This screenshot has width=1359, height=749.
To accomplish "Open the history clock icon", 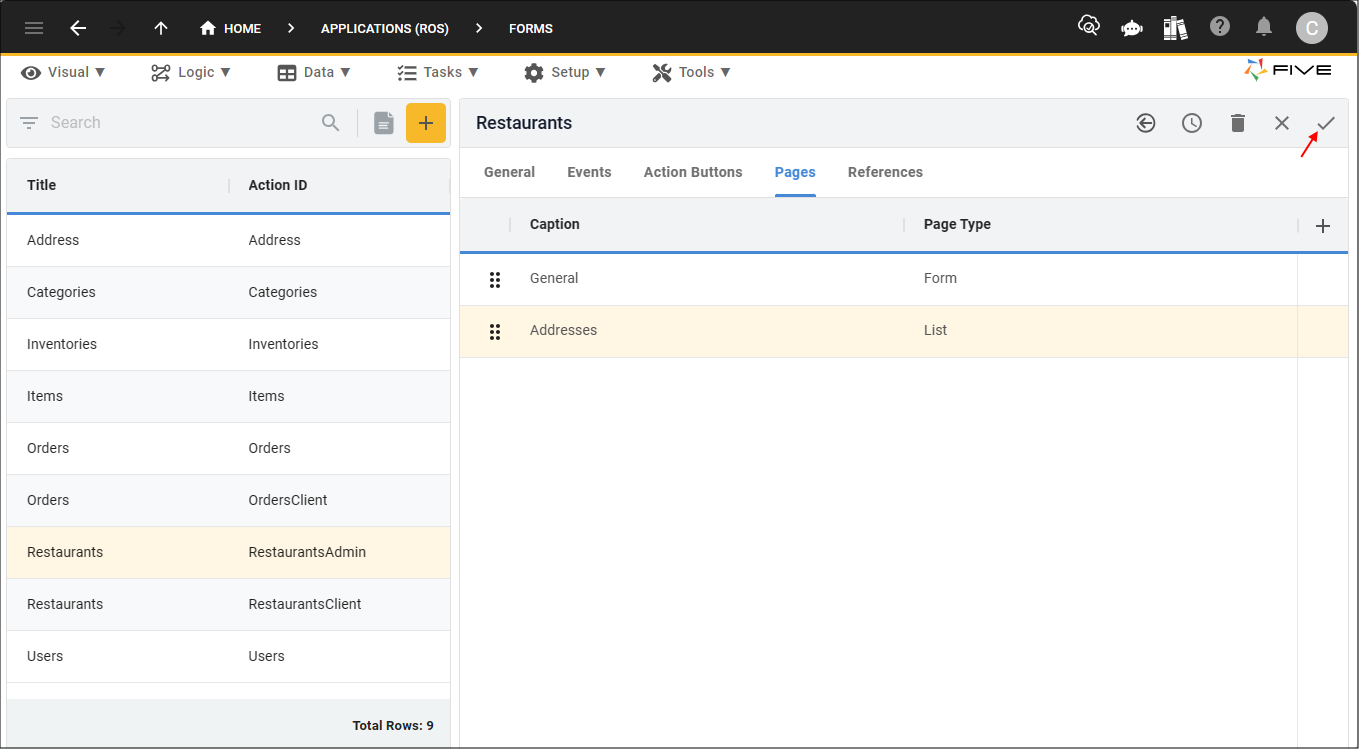I will click(1192, 123).
